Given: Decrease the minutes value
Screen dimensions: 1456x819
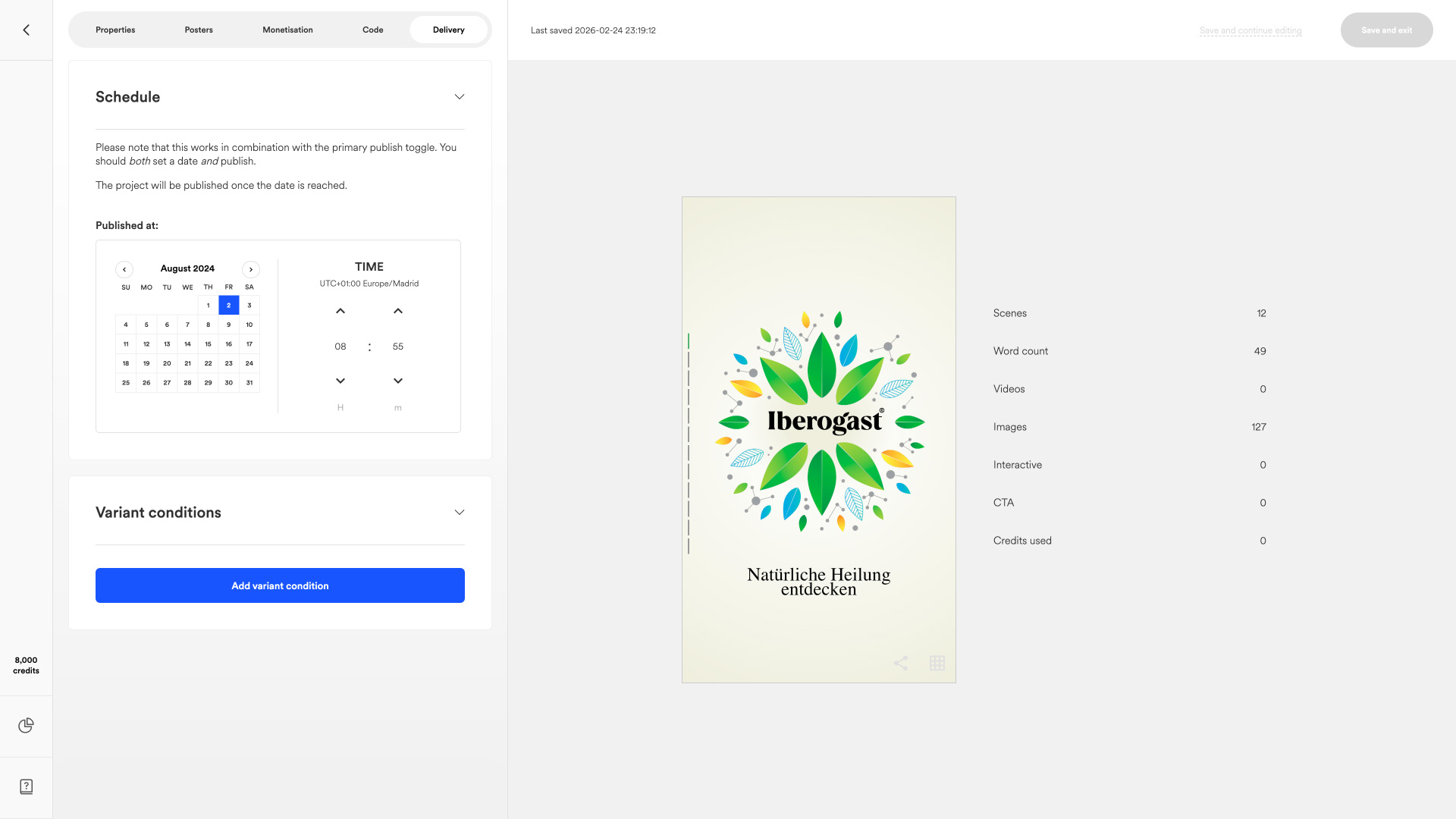Looking at the screenshot, I should point(398,381).
